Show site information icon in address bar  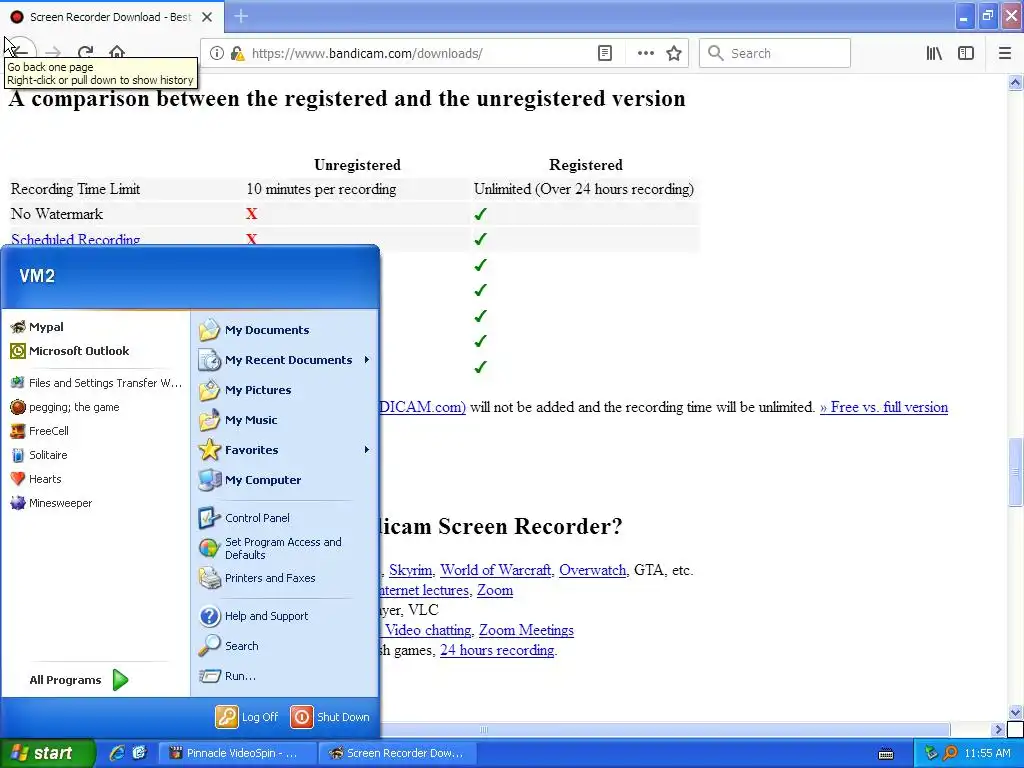tap(217, 54)
